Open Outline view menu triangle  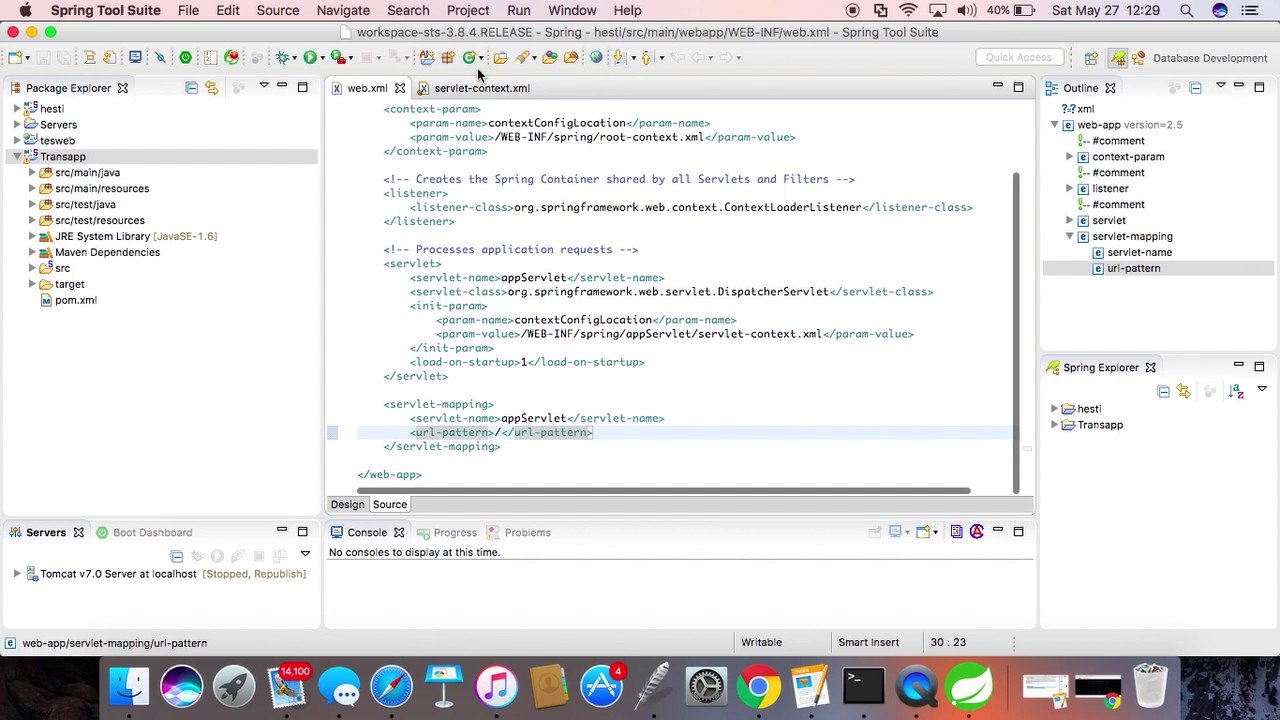(1221, 85)
